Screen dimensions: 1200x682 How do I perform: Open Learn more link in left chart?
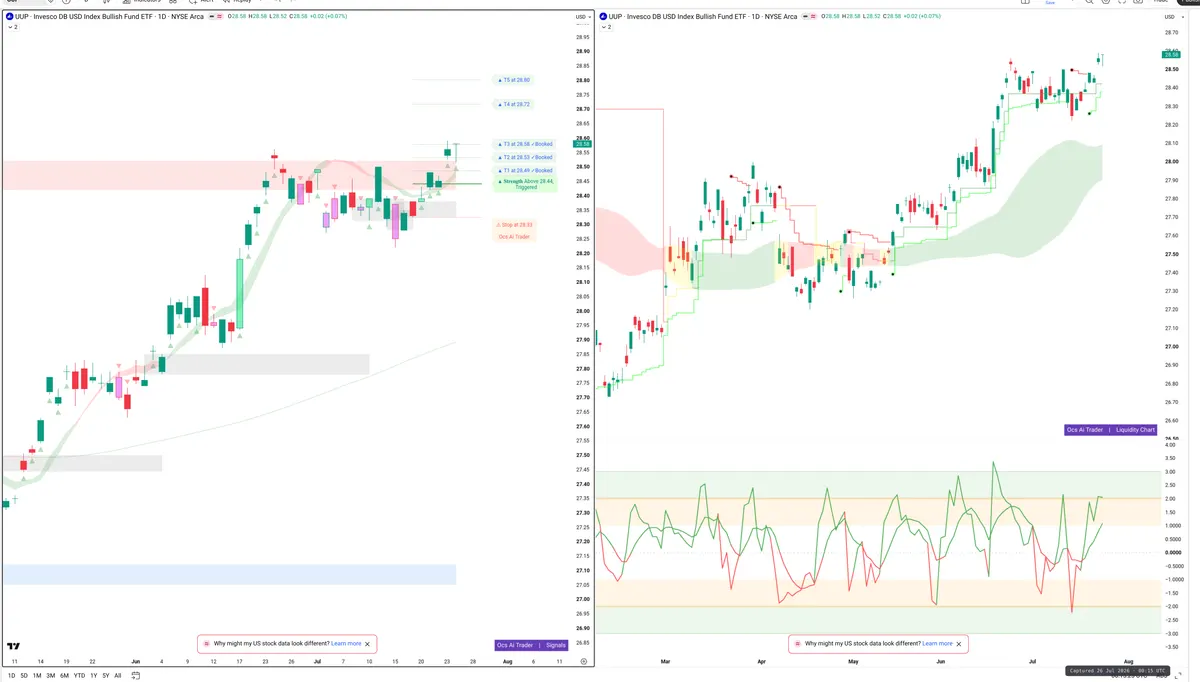pos(346,644)
